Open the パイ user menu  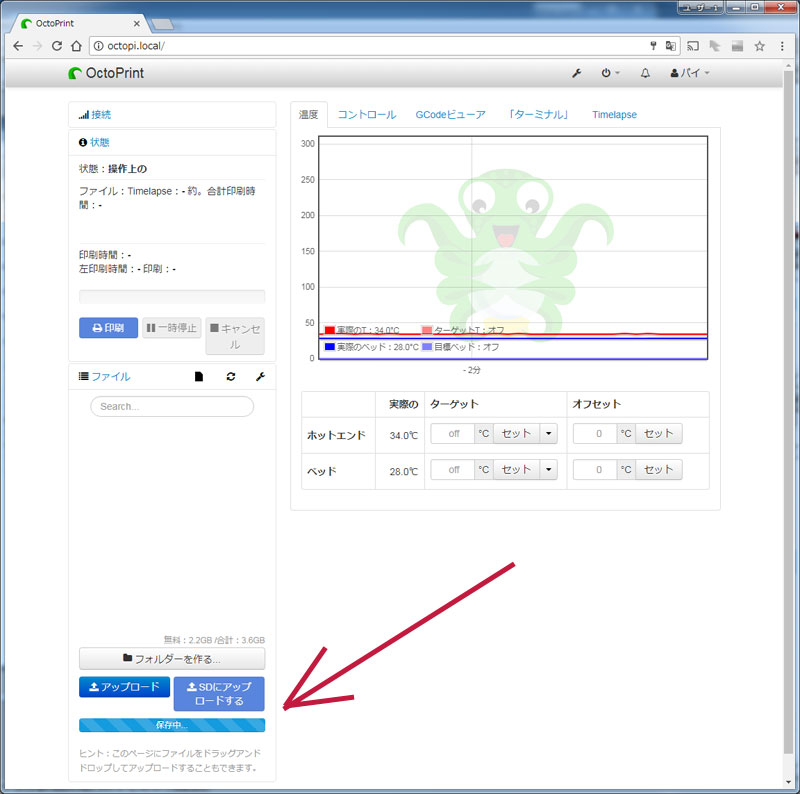[x=690, y=73]
